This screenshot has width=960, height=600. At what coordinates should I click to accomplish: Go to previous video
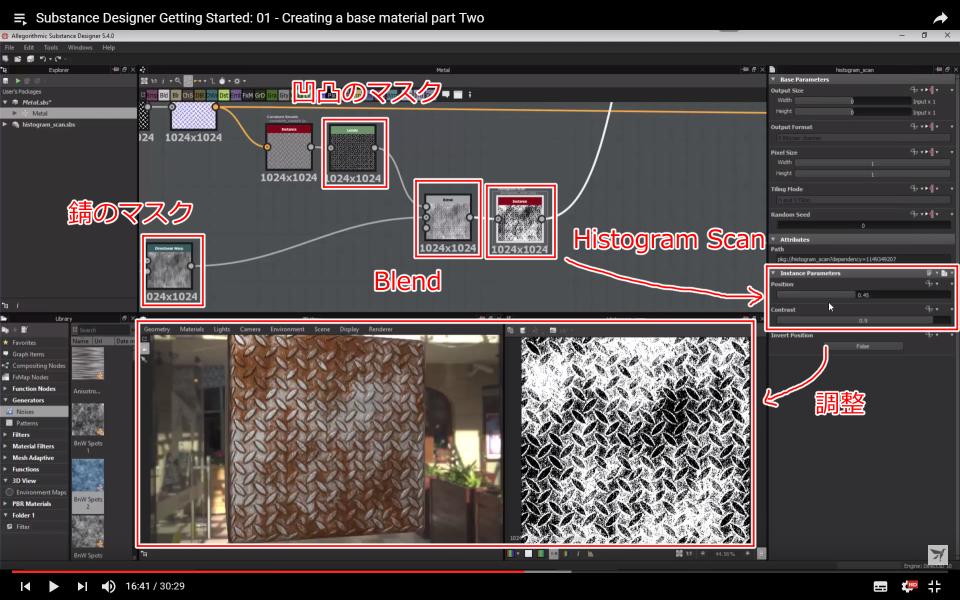click(x=25, y=587)
